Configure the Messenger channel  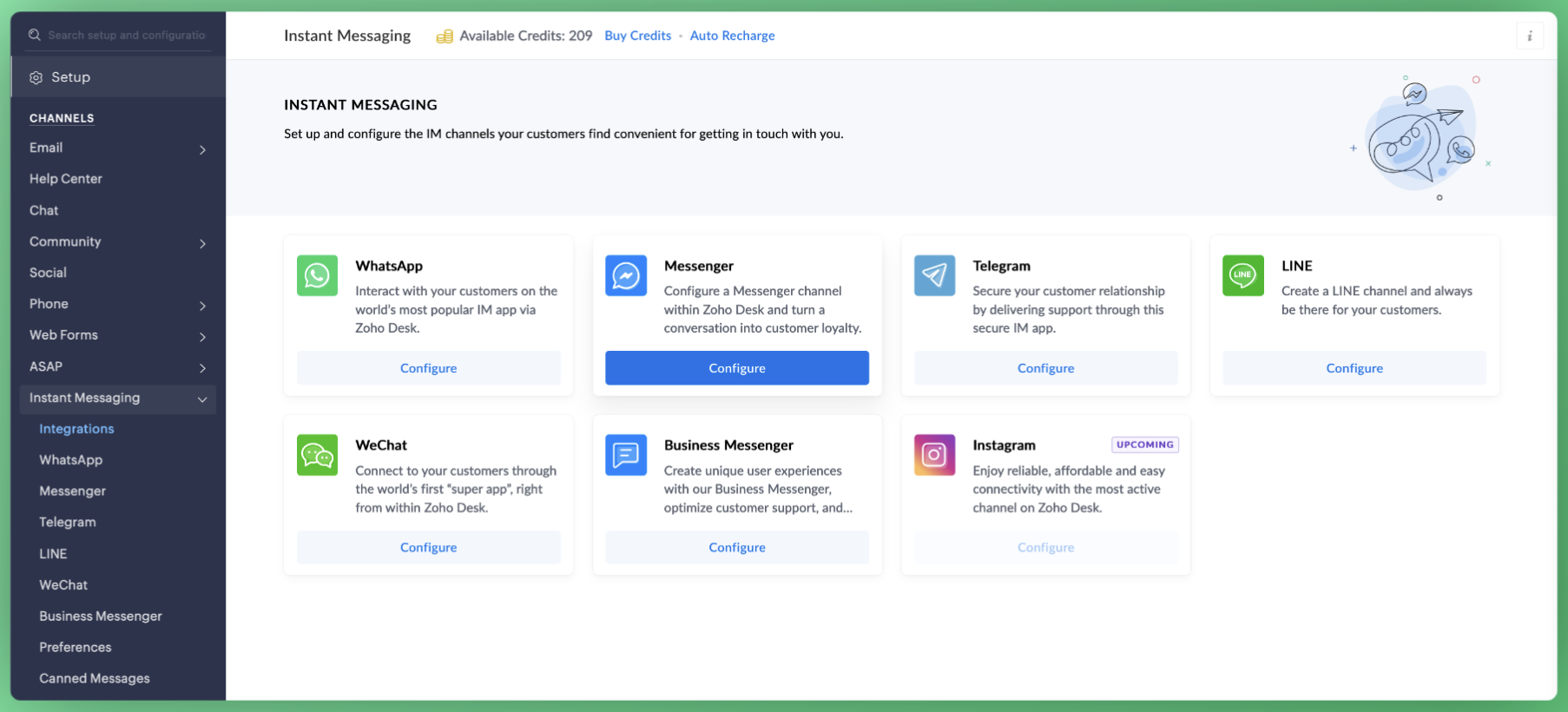pos(737,368)
